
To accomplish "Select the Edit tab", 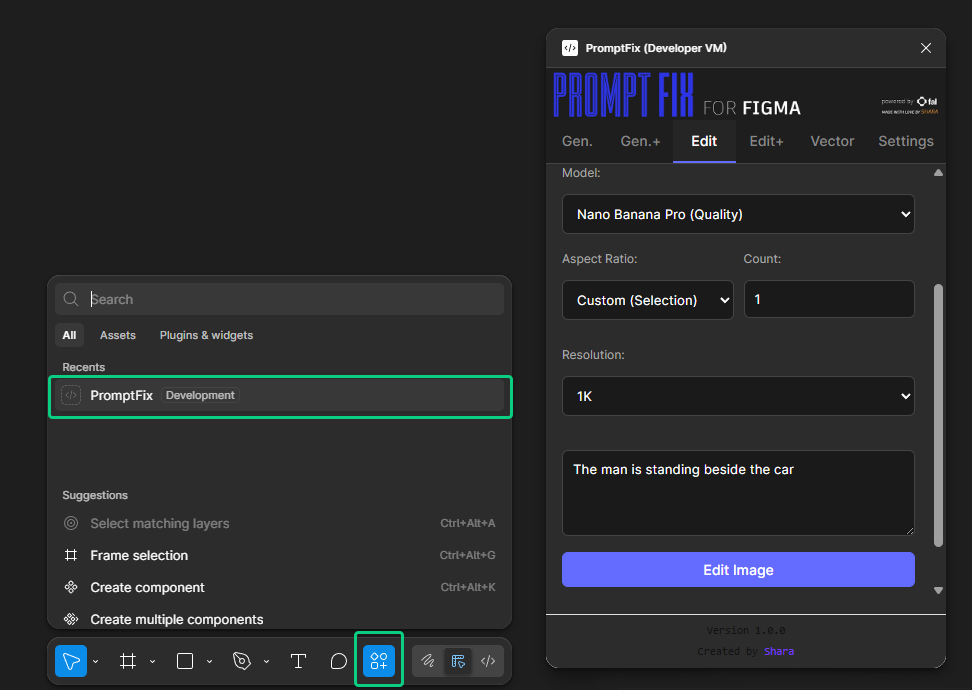I will [704, 141].
